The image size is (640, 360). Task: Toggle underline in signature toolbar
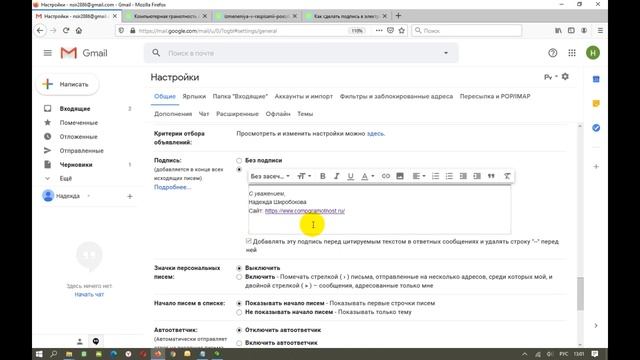tap(350, 176)
